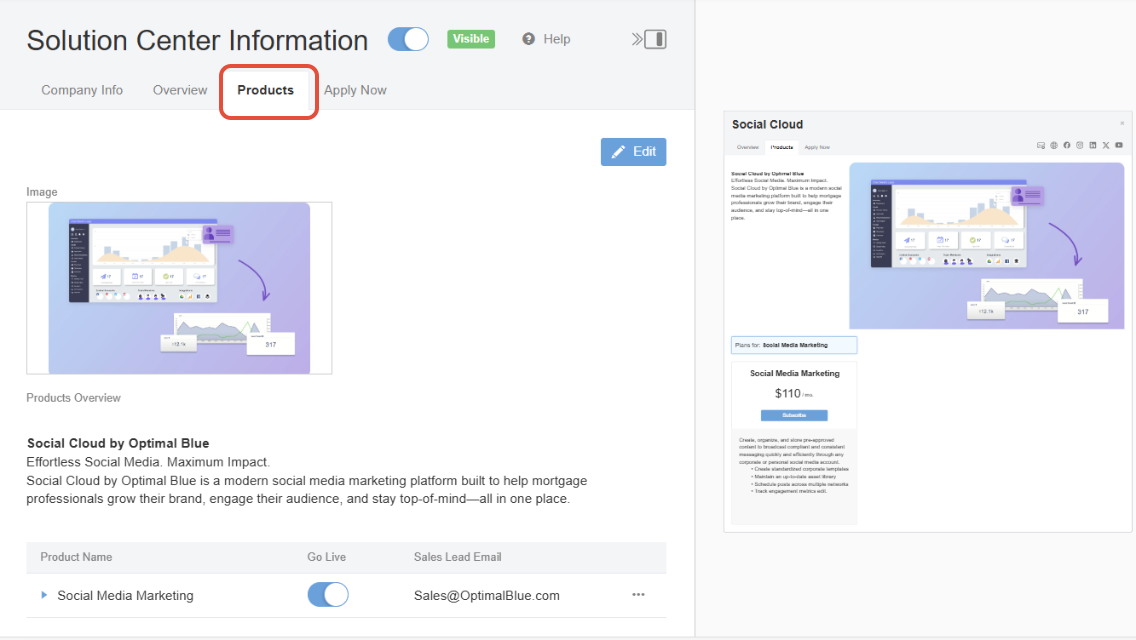Click the Edit button

tap(633, 151)
